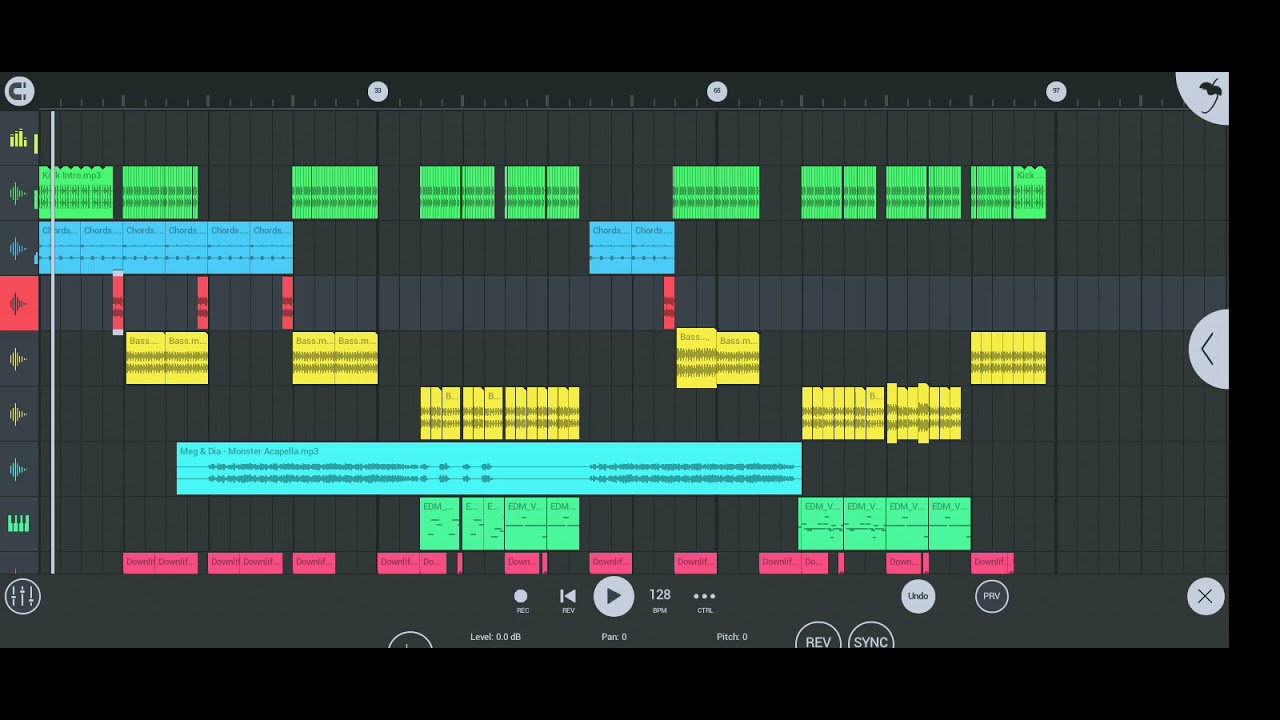Open the FL Studio fruit logo menu
This screenshot has width=1280, height=720.
(1209, 96)
